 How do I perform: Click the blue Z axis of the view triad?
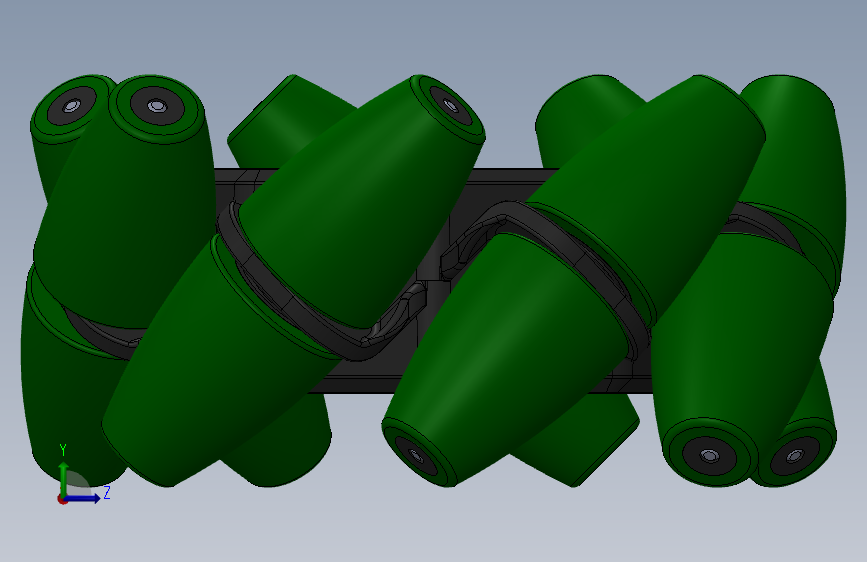pos(83,498)
